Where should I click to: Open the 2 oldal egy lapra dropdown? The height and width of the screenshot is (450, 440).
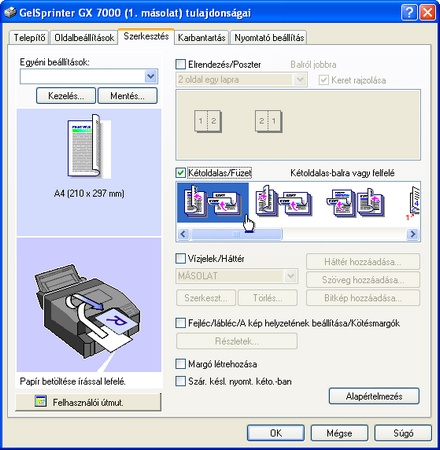click(x=300, y=80)
